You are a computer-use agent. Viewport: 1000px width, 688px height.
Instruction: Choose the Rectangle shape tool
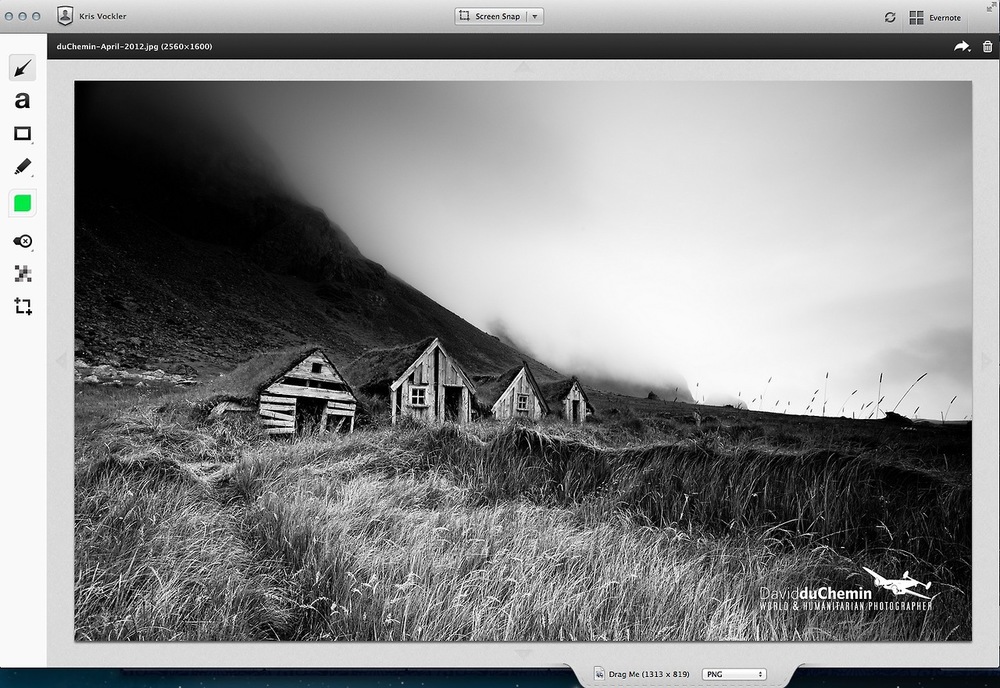(22, 134)
